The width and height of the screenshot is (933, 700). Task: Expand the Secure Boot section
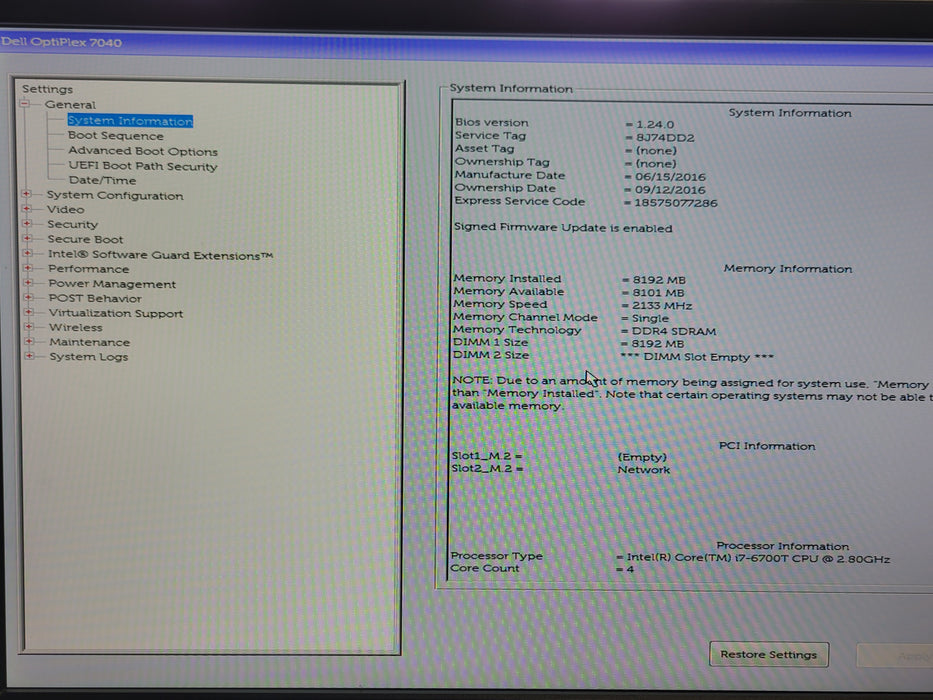(x=27, y=238)
